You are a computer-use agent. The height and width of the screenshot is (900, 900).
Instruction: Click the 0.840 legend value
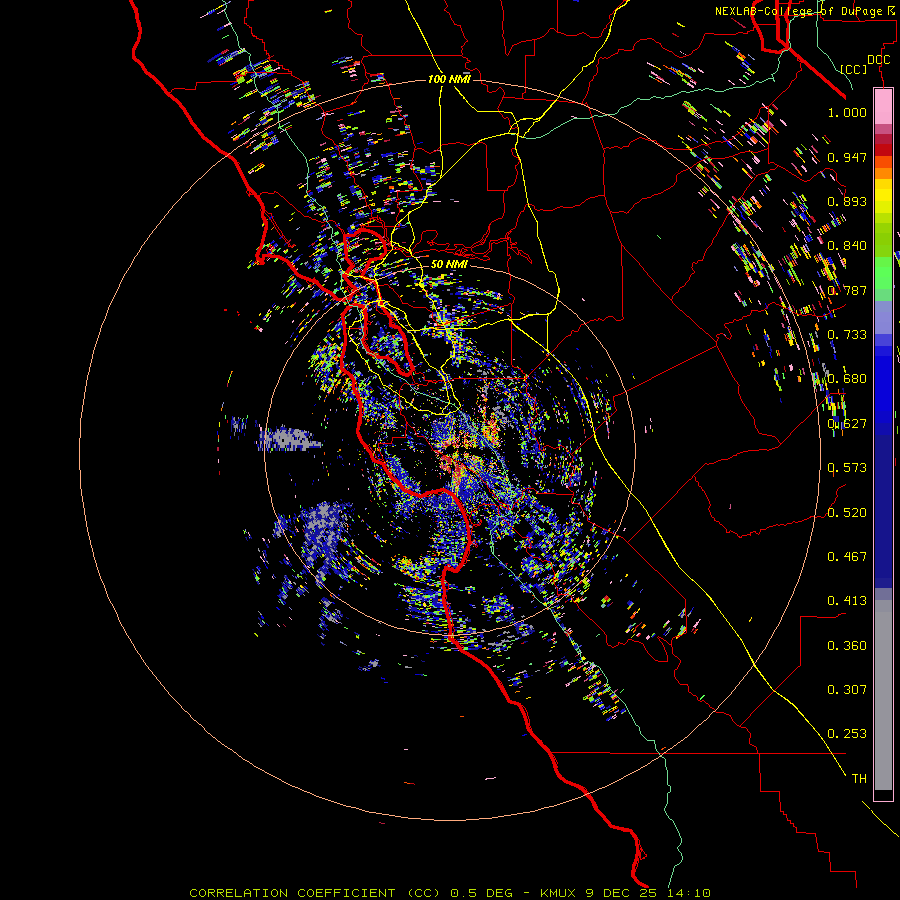(847, 246)
